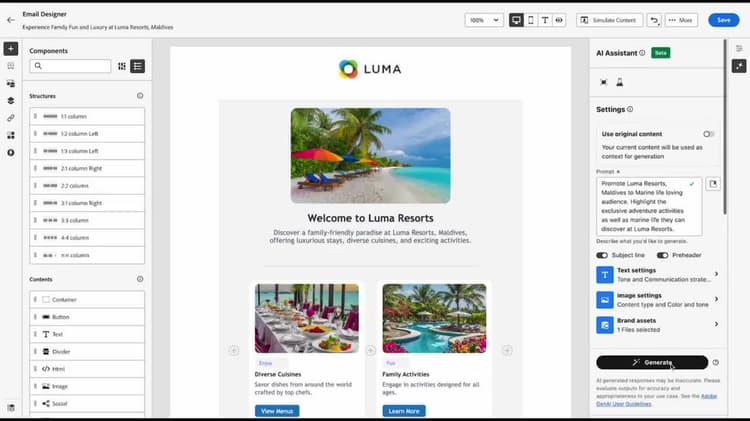The width and height of the screenshot is (750, 421).
Task: Open the live preview eye icon
Action: pyautogui.click(x=559, y=20)
